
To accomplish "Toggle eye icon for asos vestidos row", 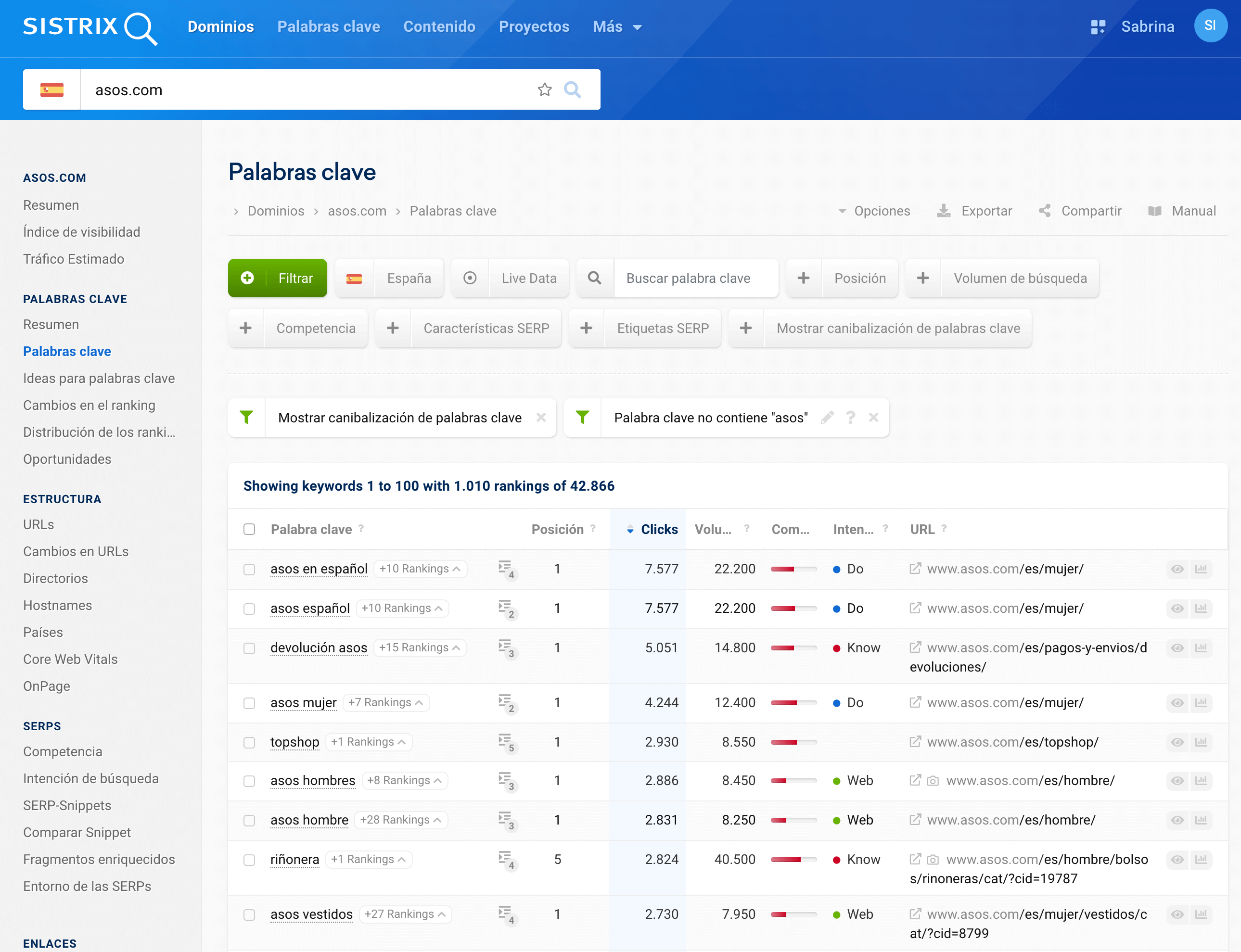I will (1177, 914).
